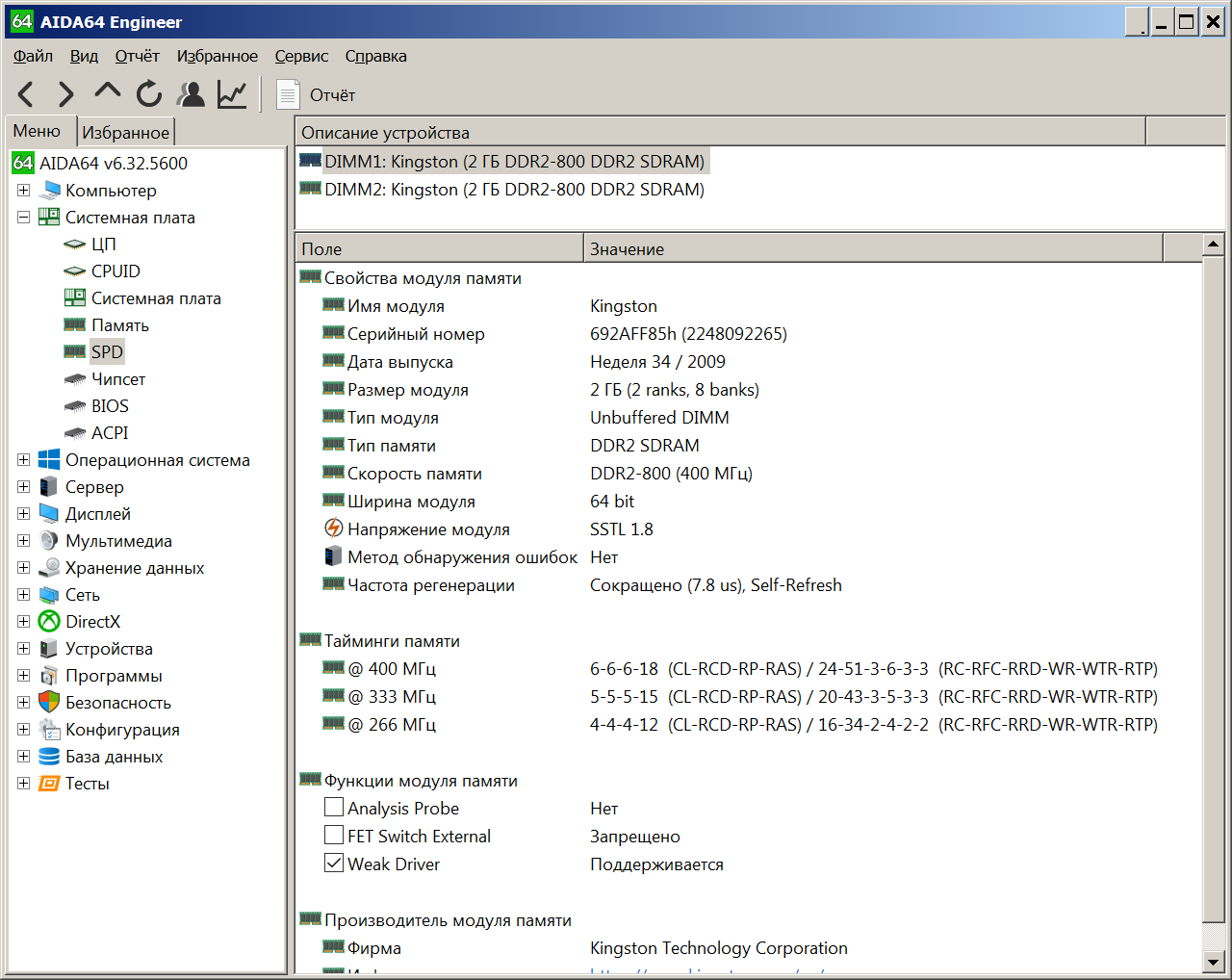The width and height of the screenshot is (1232, 980).
Task: Click the Отчёт report toolbar button
Action: pyautogui.click(x=316, y=94)
